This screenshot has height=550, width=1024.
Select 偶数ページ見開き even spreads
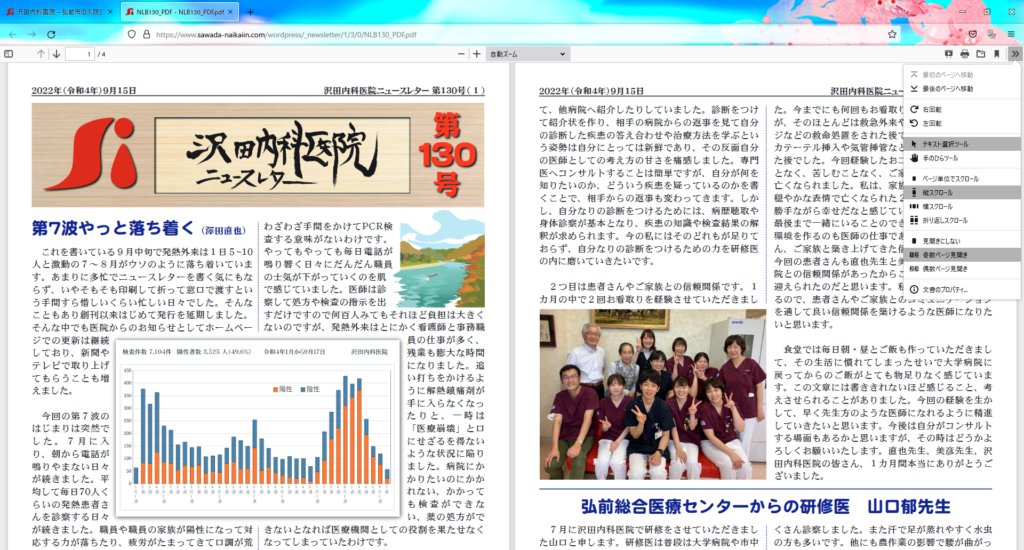[x=962, y=268]
